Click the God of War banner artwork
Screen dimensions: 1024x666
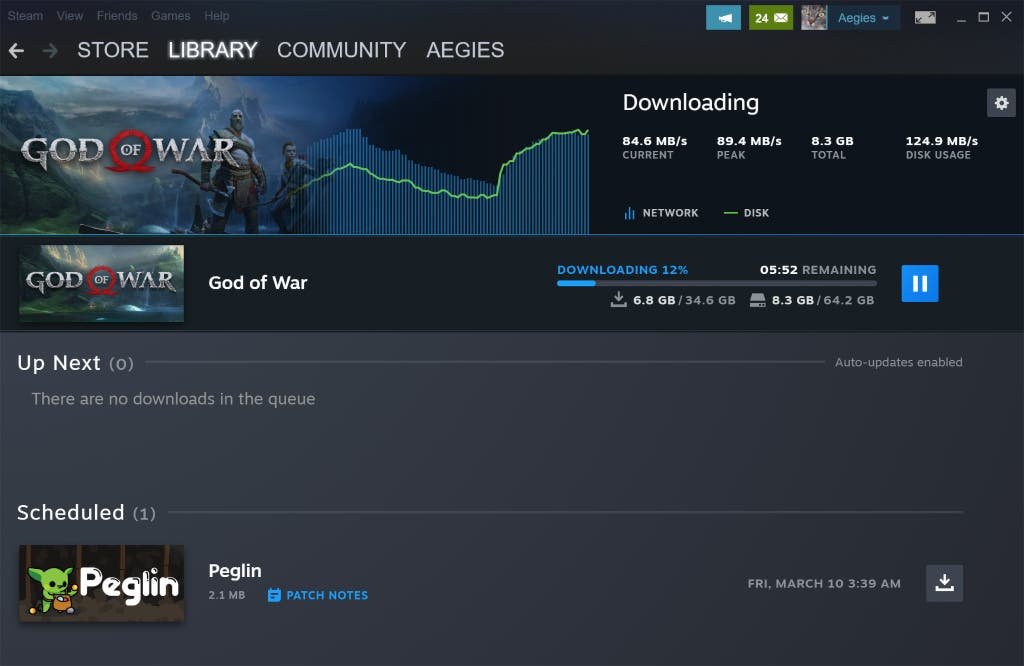click(150, 155)
